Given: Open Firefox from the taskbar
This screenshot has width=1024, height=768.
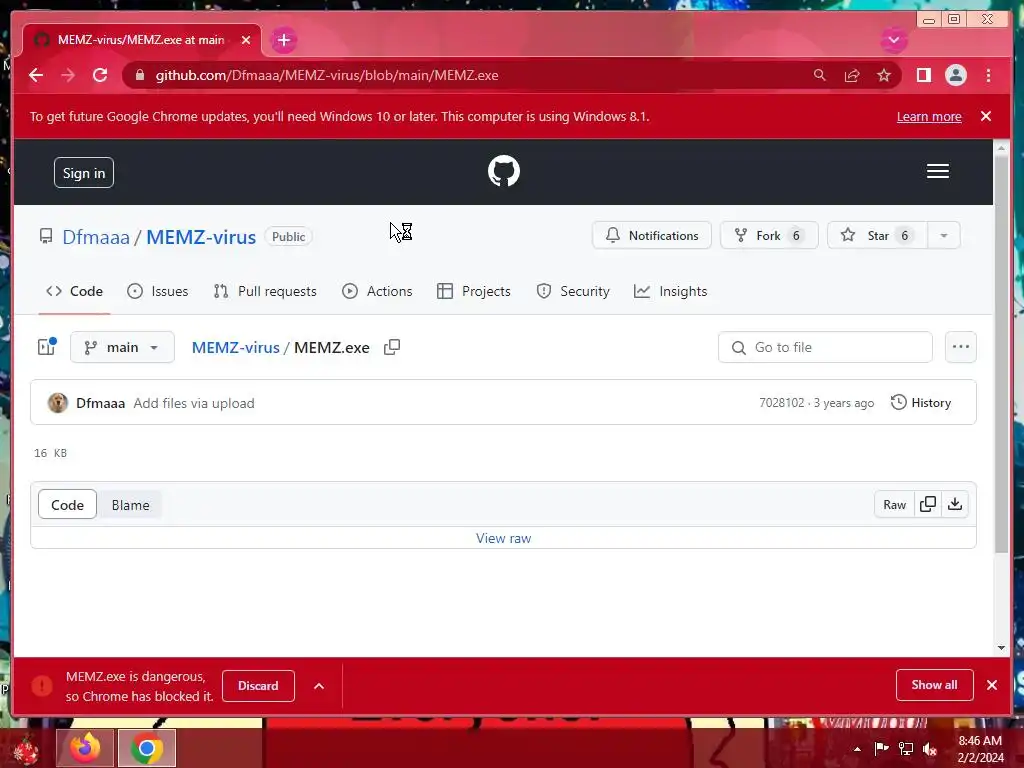Looking at the screenshot, I should [86, 748].
